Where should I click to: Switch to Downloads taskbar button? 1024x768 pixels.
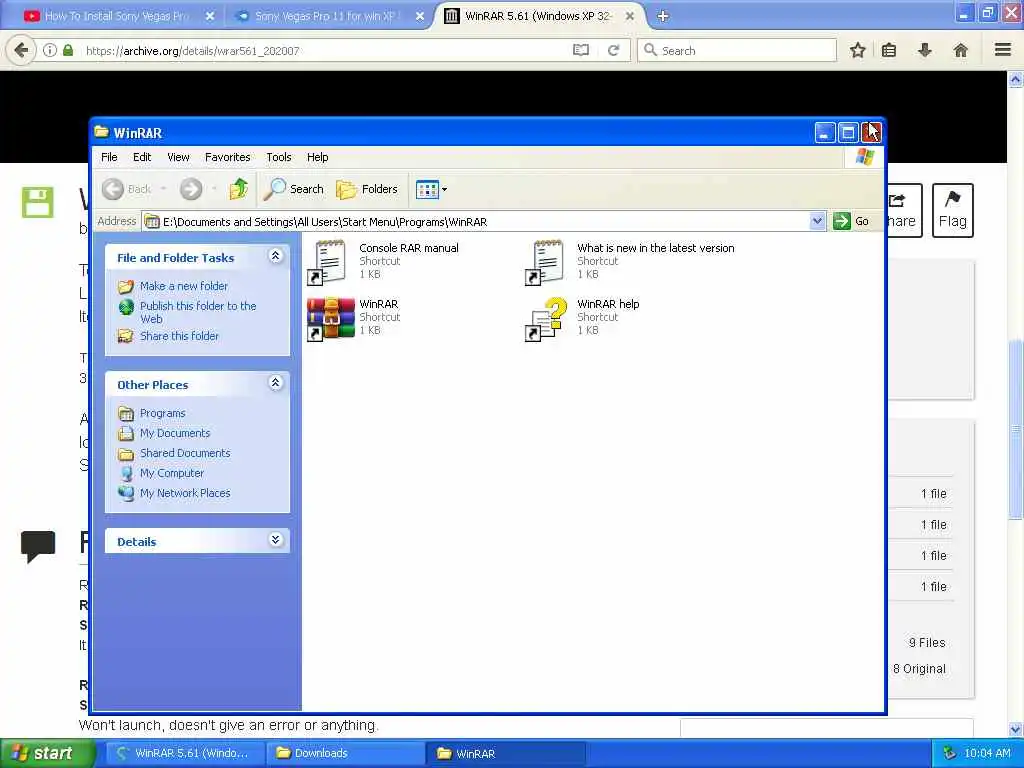345,754
